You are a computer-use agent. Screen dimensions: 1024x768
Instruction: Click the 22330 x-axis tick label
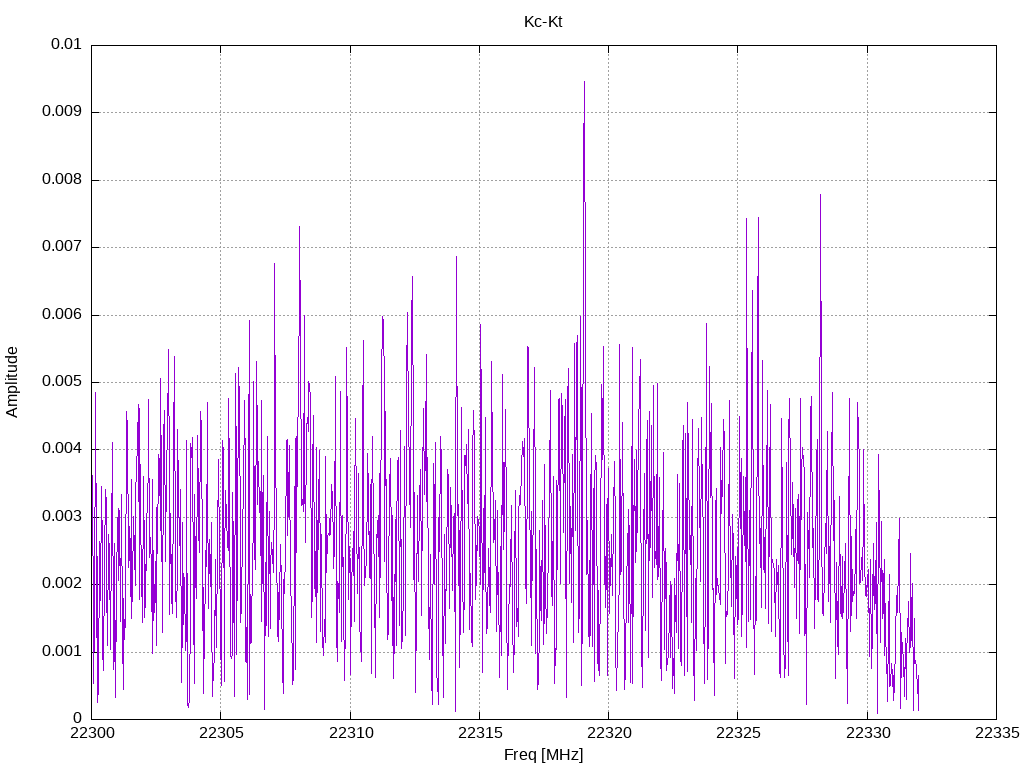(868, 733)
